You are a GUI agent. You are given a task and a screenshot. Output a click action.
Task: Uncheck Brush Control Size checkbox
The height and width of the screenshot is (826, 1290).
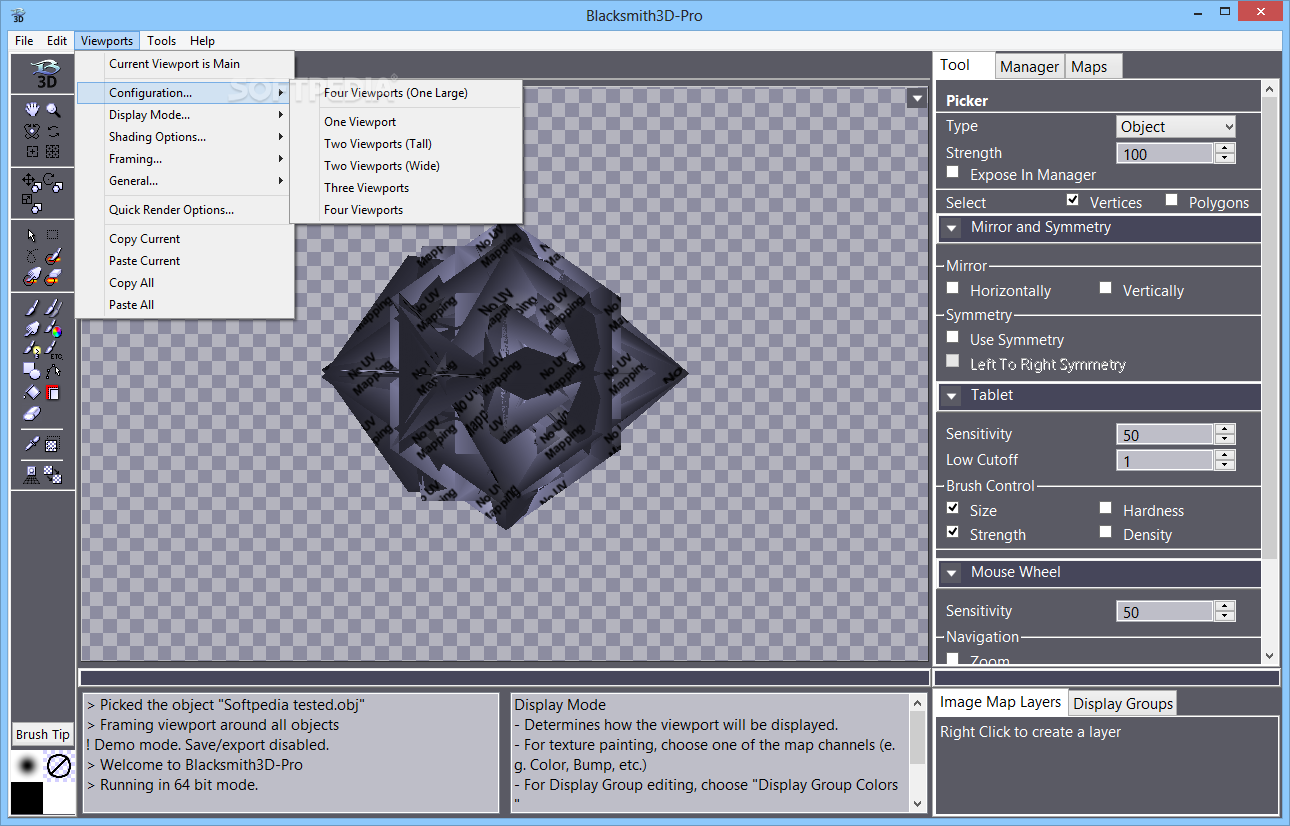pyautogui.click(x=952, y=508)
